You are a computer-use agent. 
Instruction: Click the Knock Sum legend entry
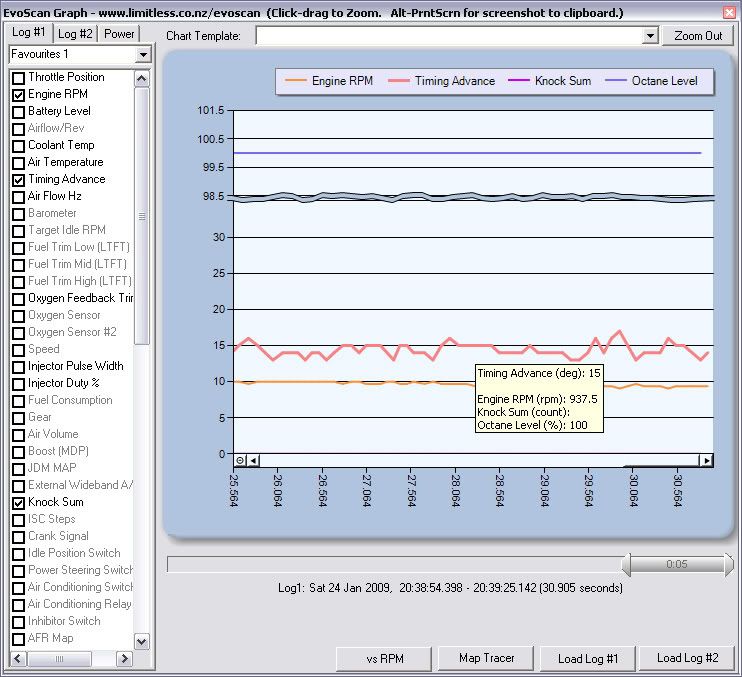pos(549,81)
